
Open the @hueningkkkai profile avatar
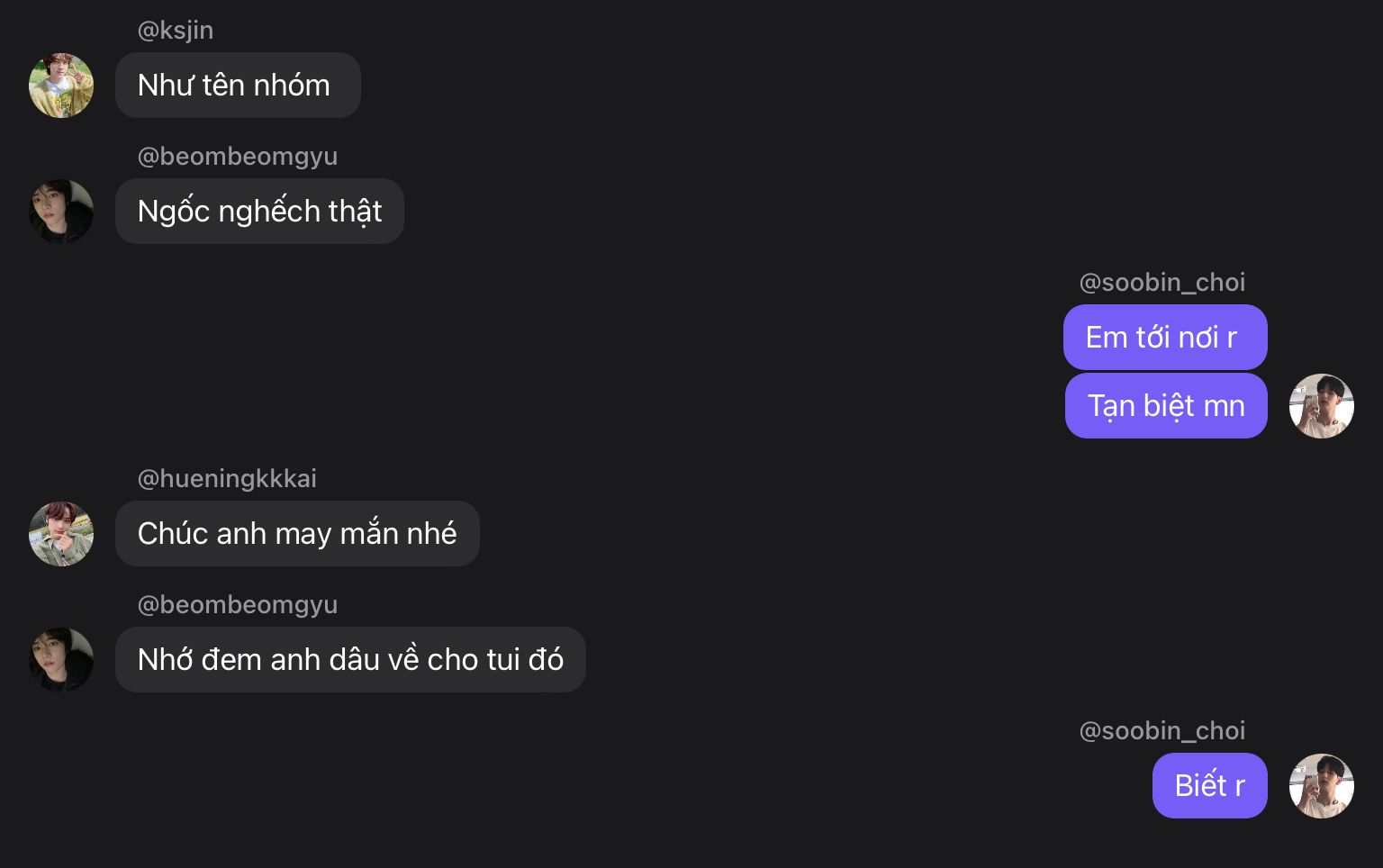click(61, 534)
